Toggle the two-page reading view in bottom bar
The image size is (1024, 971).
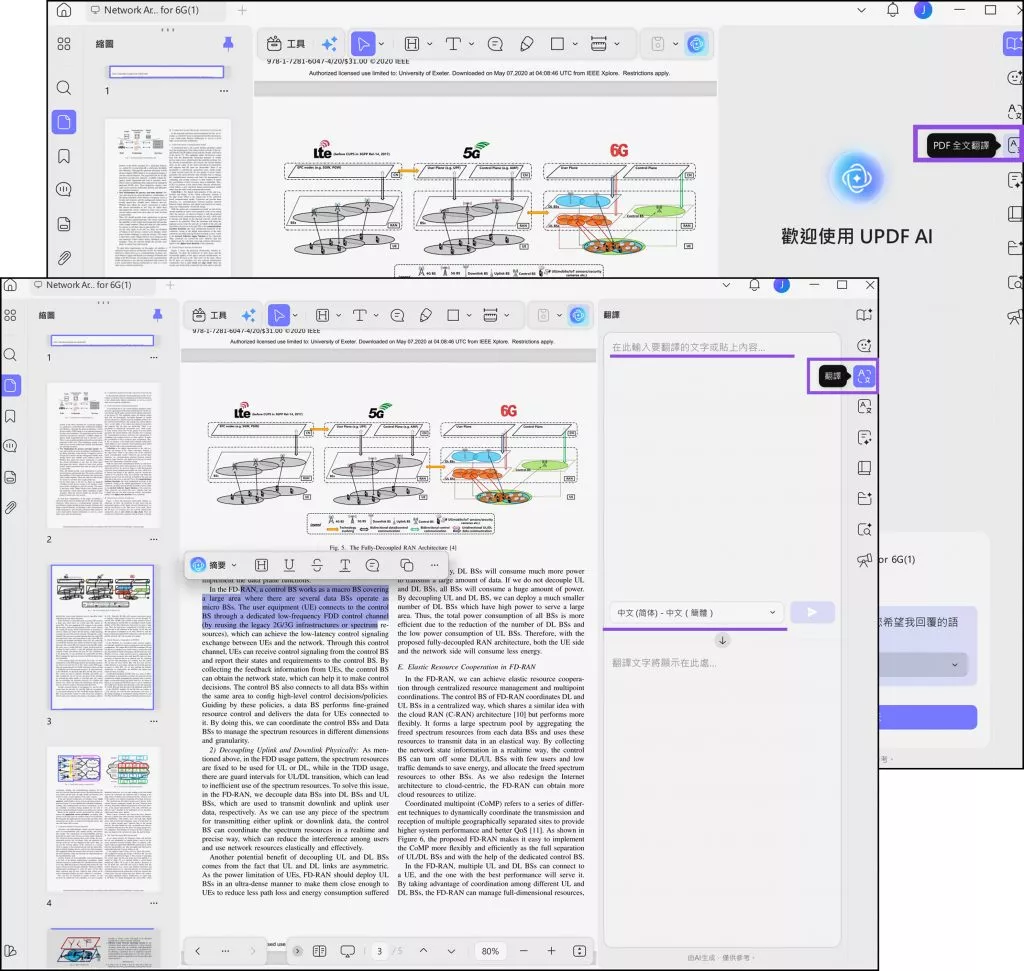point(319,951)
